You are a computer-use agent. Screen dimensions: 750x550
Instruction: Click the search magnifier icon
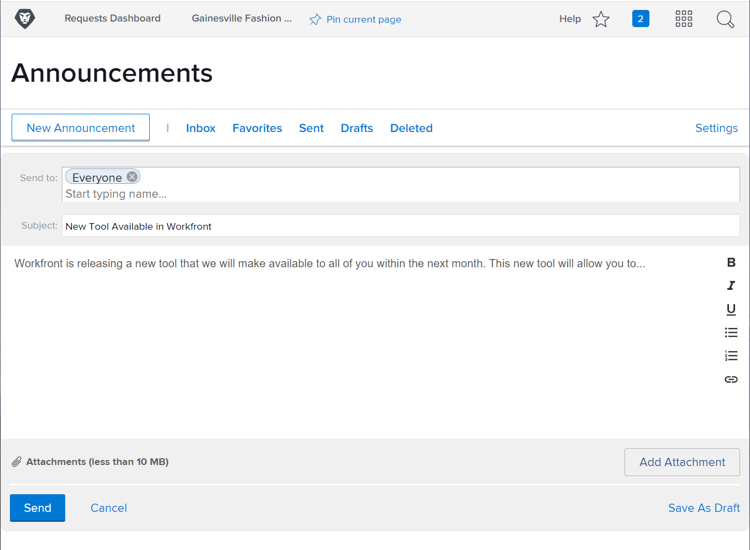725,19
